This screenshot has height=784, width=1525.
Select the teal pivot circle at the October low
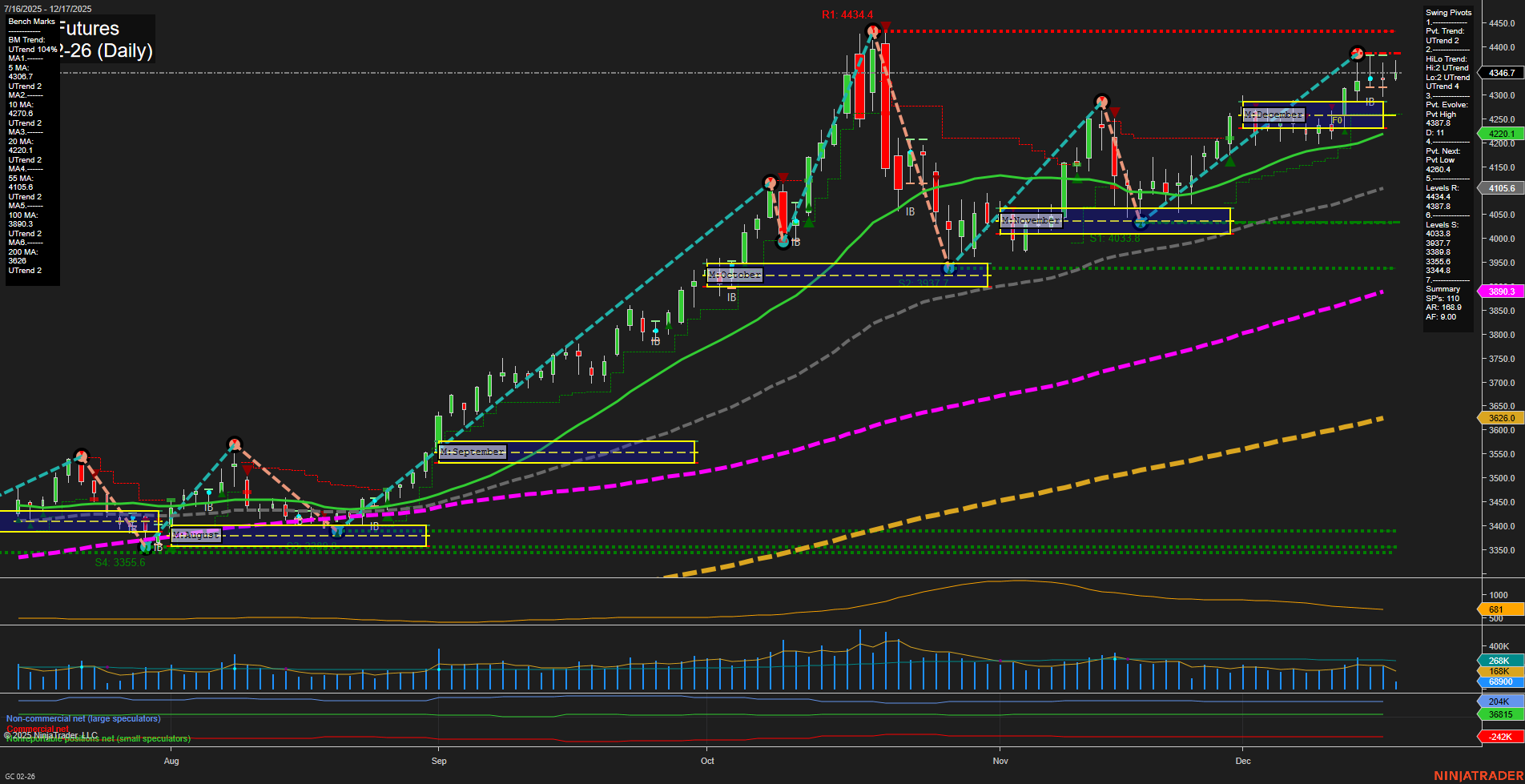point(949,267)
